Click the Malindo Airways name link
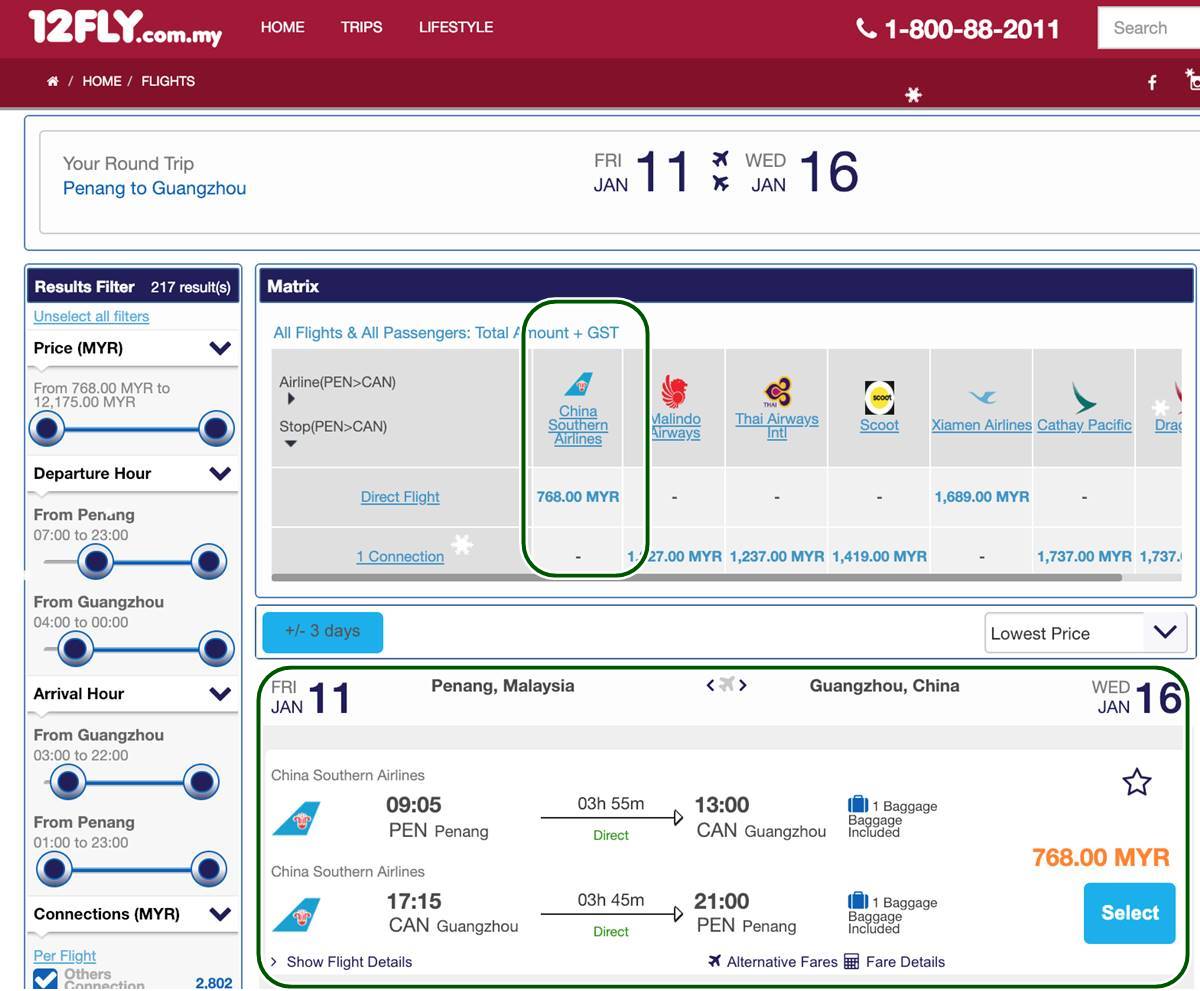1200x991 pixels. click(675, 426)
